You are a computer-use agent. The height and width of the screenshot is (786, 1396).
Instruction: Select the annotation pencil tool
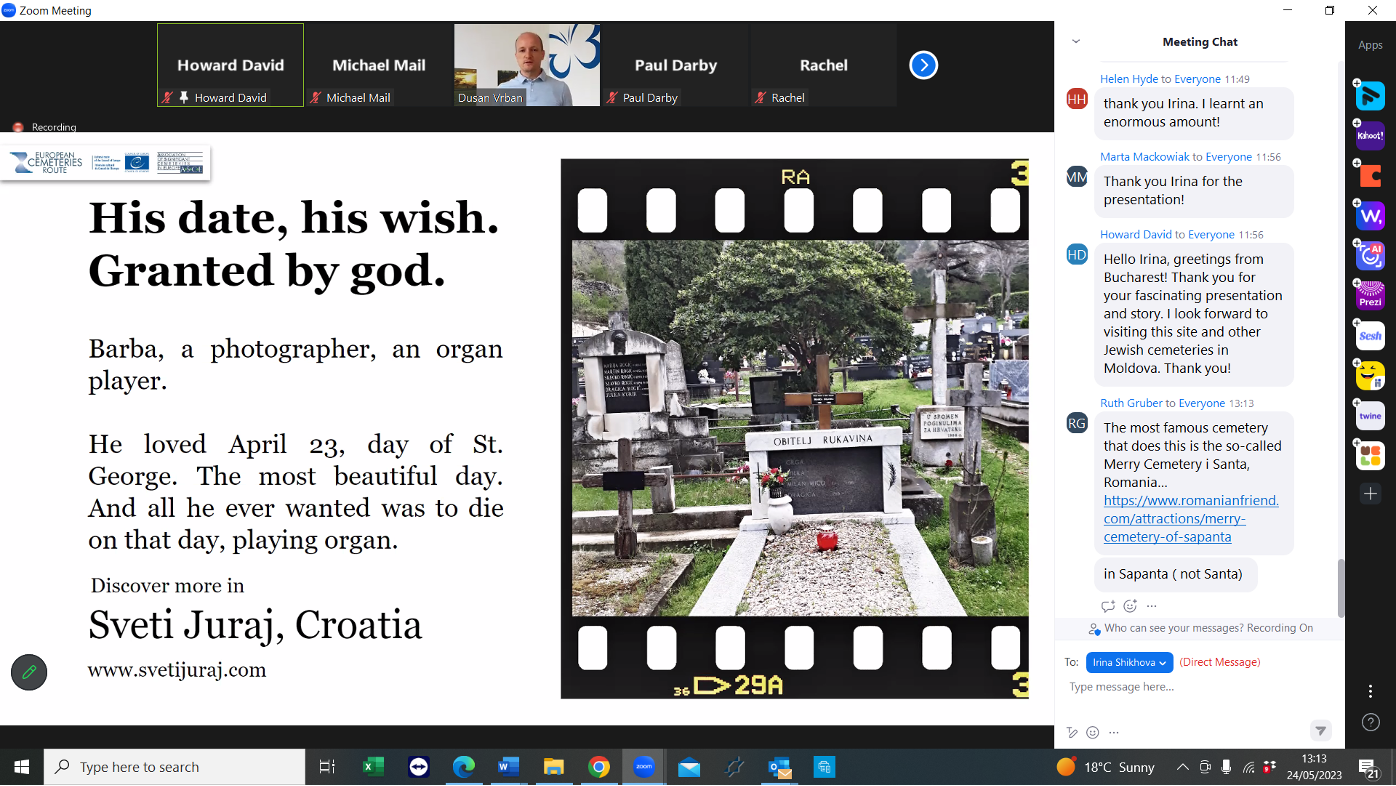pyautogui.click(x=28, y=672)
